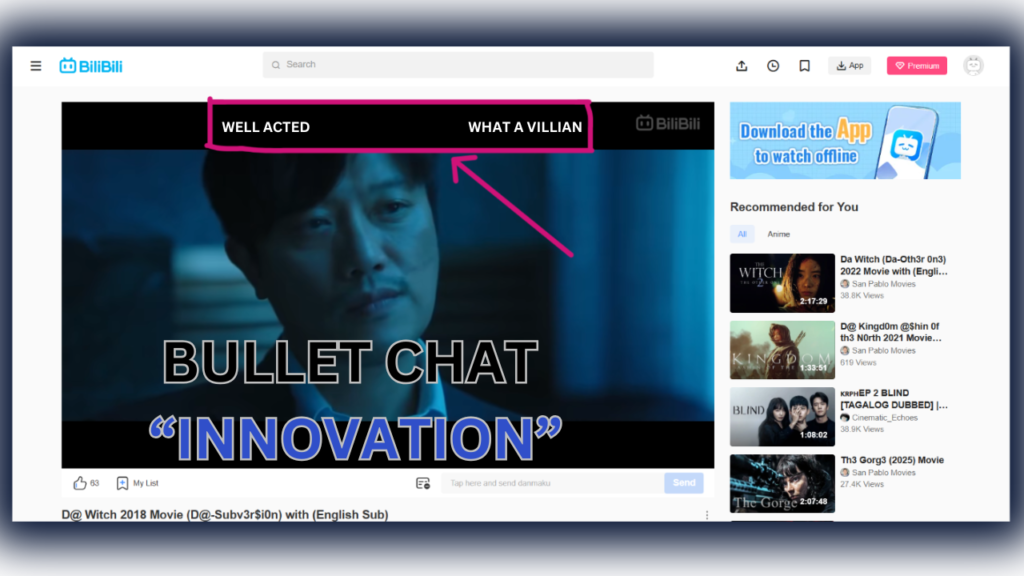The width and height of the screenshot is (1024, 576).
Task: Expand more options beside the video title
Action: (706, 514)
